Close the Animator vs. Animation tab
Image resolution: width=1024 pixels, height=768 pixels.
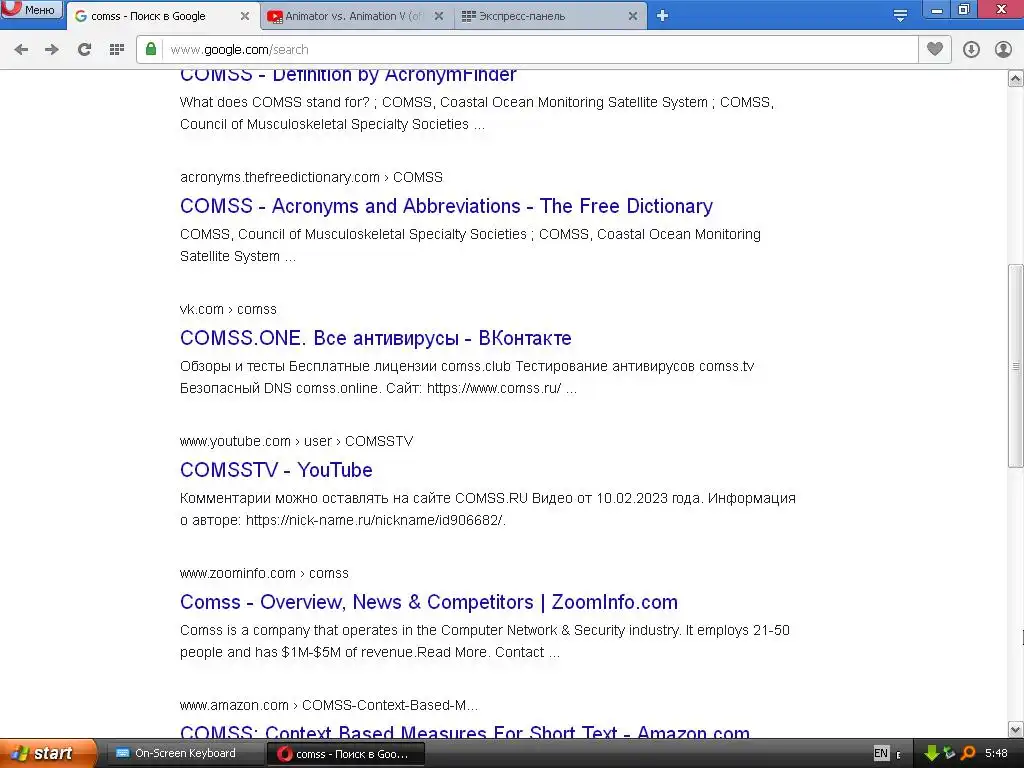click(x=439, y=16)
